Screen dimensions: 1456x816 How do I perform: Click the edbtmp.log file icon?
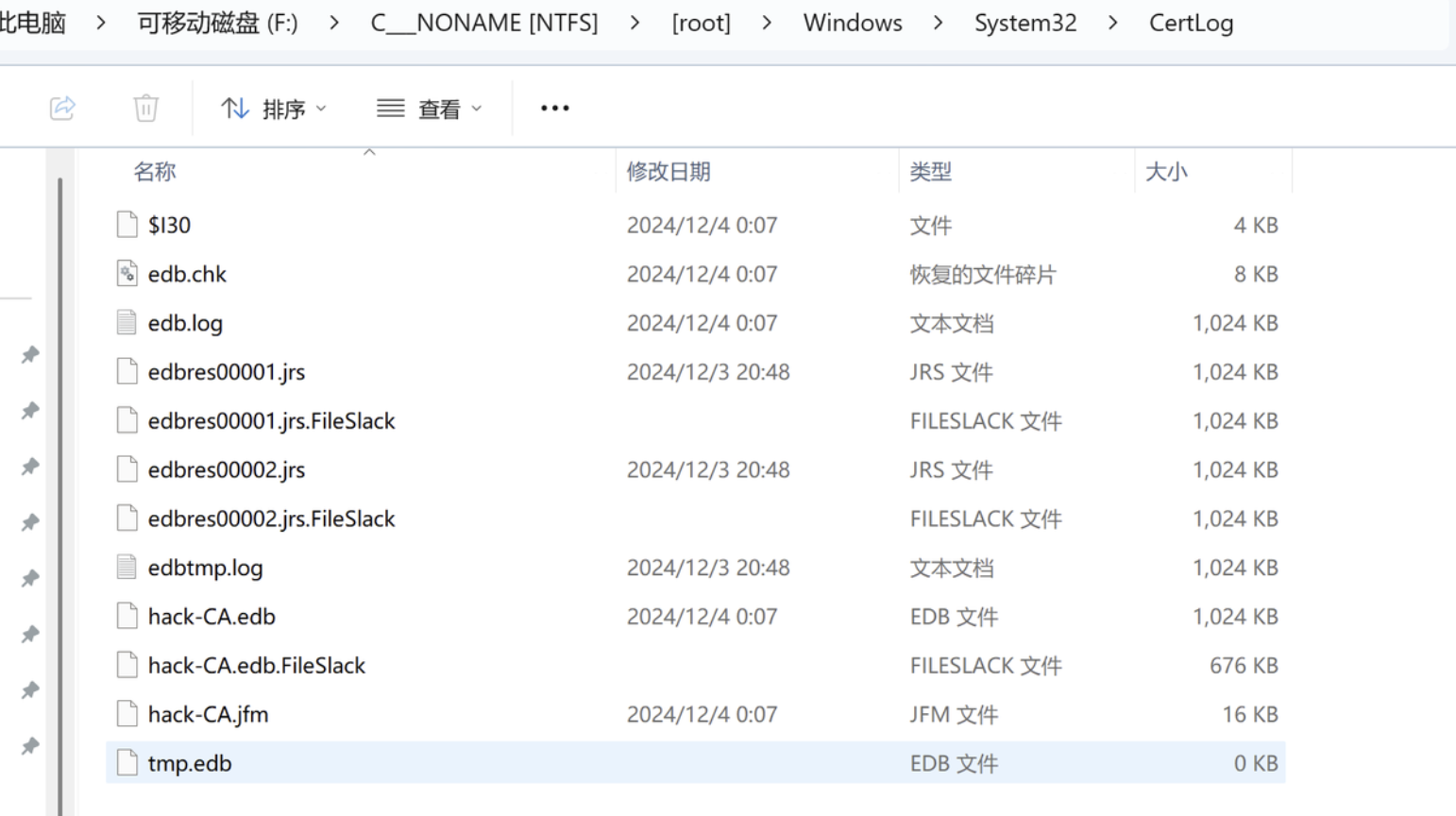coord(127,568)
